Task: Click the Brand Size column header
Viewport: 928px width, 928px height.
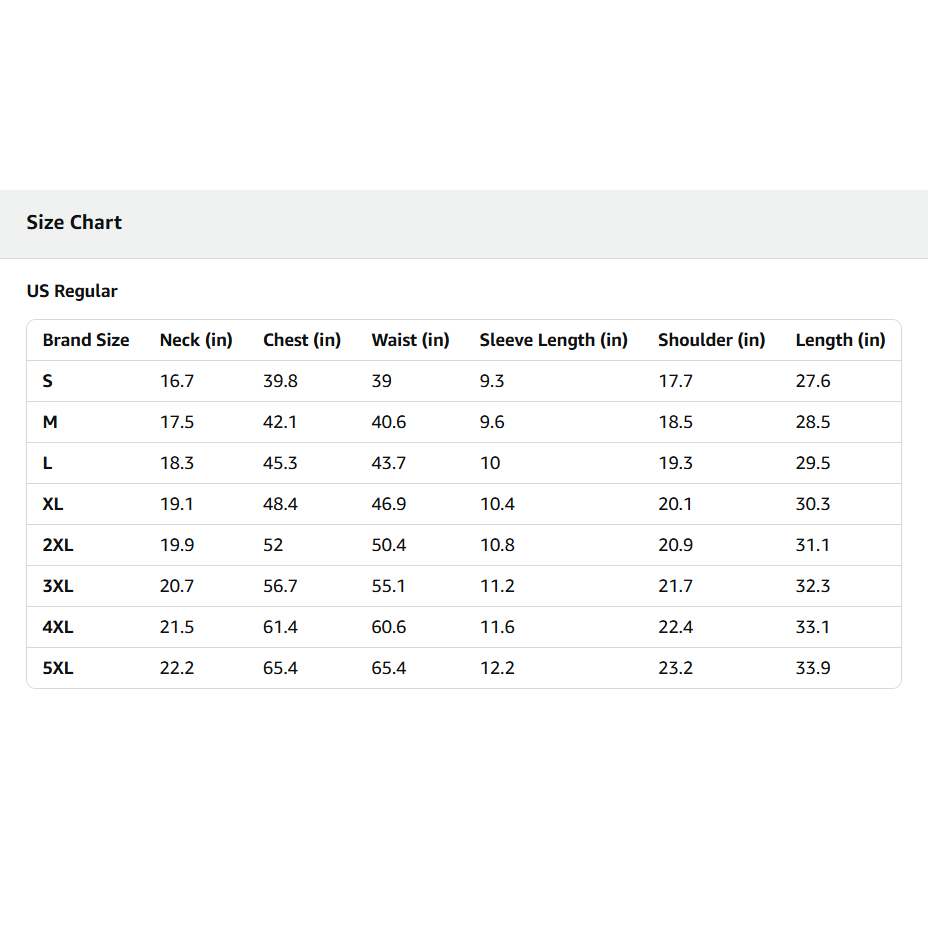Action: click(x=86, y=340)
